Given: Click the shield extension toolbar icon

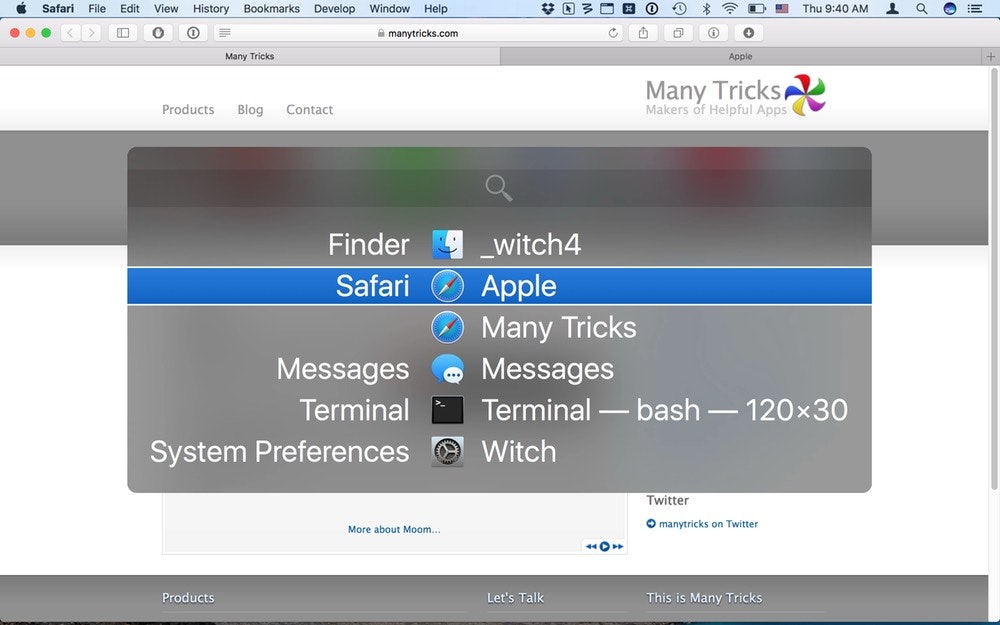Looking at the screenshot, I should 158,33.
